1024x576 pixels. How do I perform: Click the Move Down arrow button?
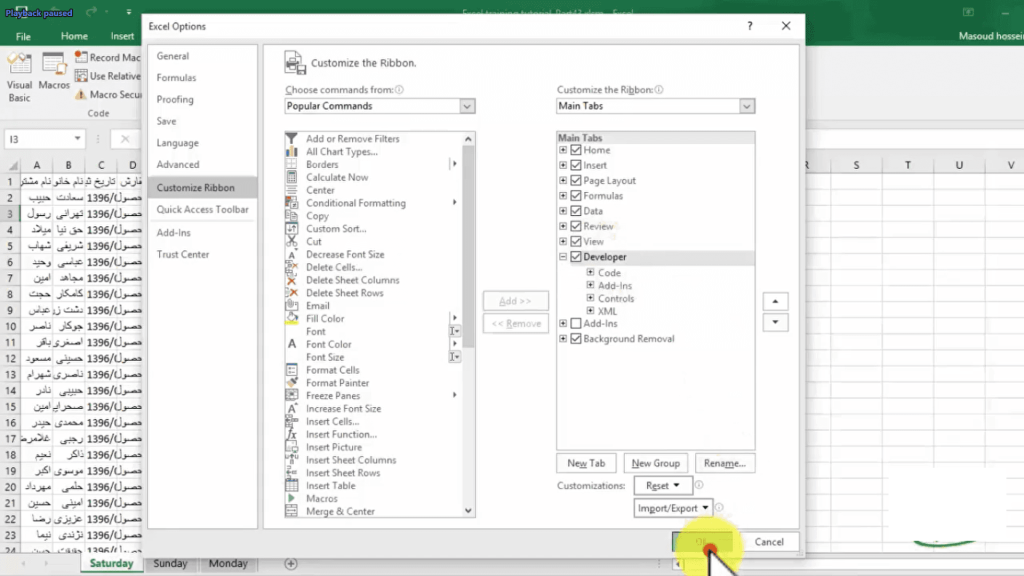pos(775,323)
